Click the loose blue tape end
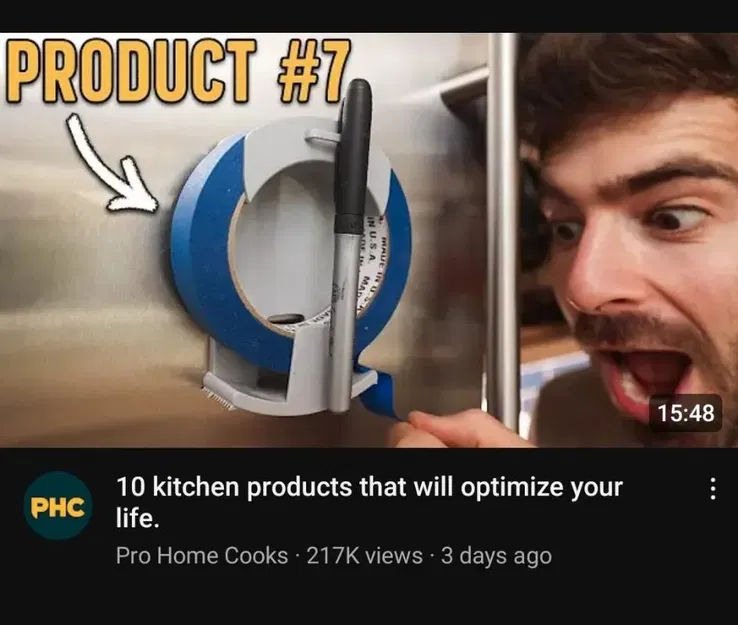This screenshot has height=625, width=738. pos(380,395)
